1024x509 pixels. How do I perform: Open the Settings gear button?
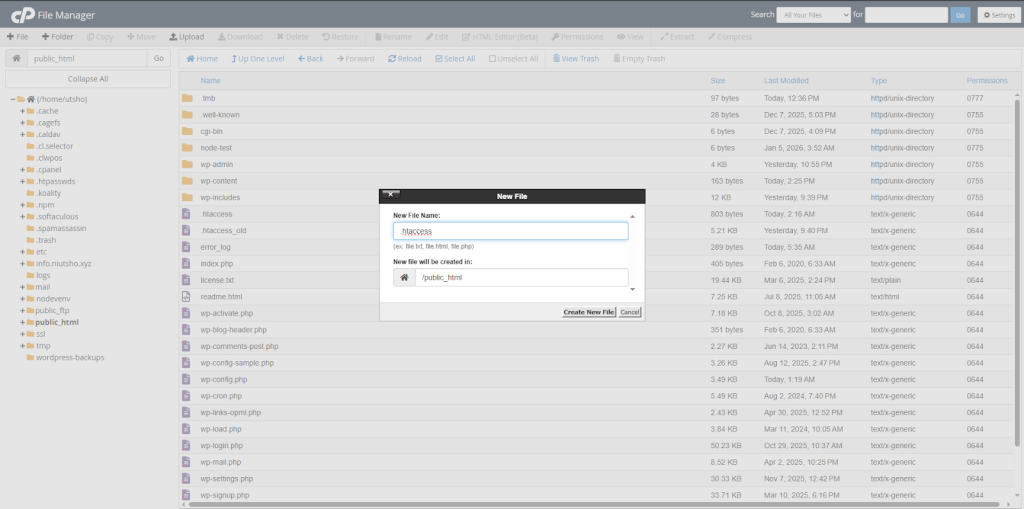(999, 15)
